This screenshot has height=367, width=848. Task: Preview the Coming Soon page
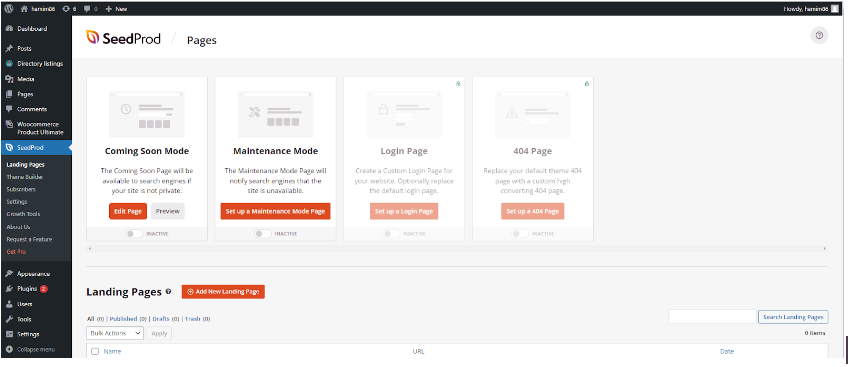coord(168,211)
